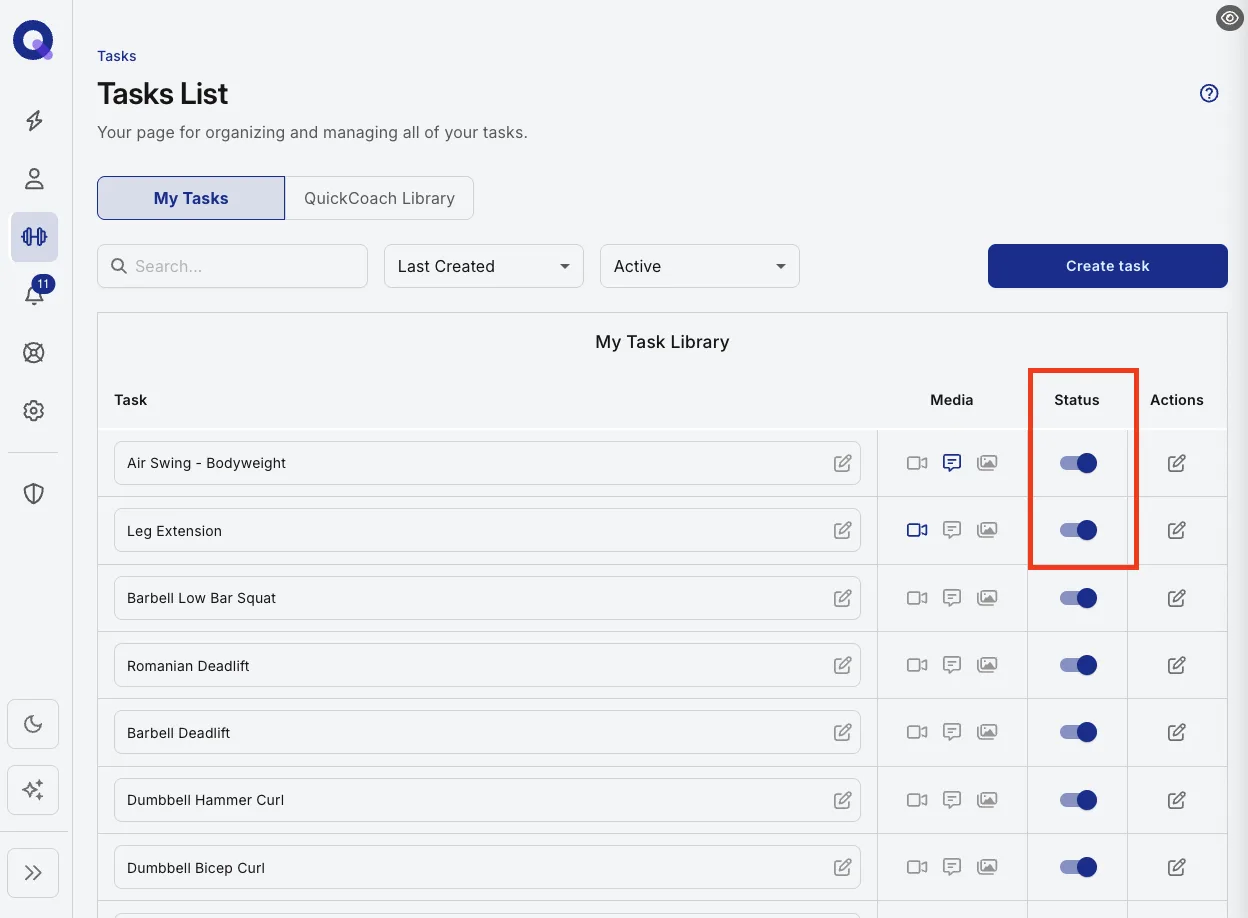This screenshot has height=918, width=1248.
Task: Click video icon for Air Swing - Bodyweight
Action: pos(917,463)
